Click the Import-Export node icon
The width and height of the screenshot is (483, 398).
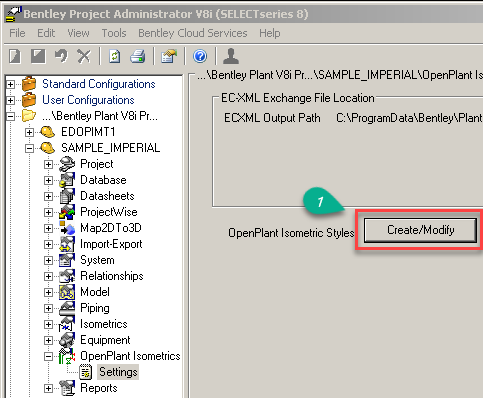point(67,244)
